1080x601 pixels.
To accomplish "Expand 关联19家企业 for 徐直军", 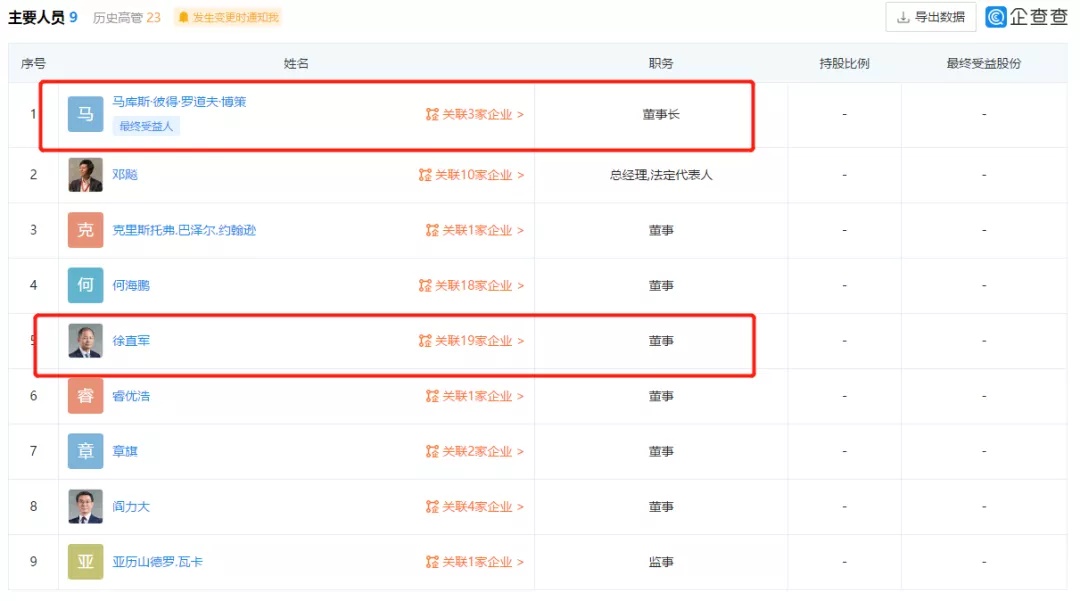I will click(471, 341).
